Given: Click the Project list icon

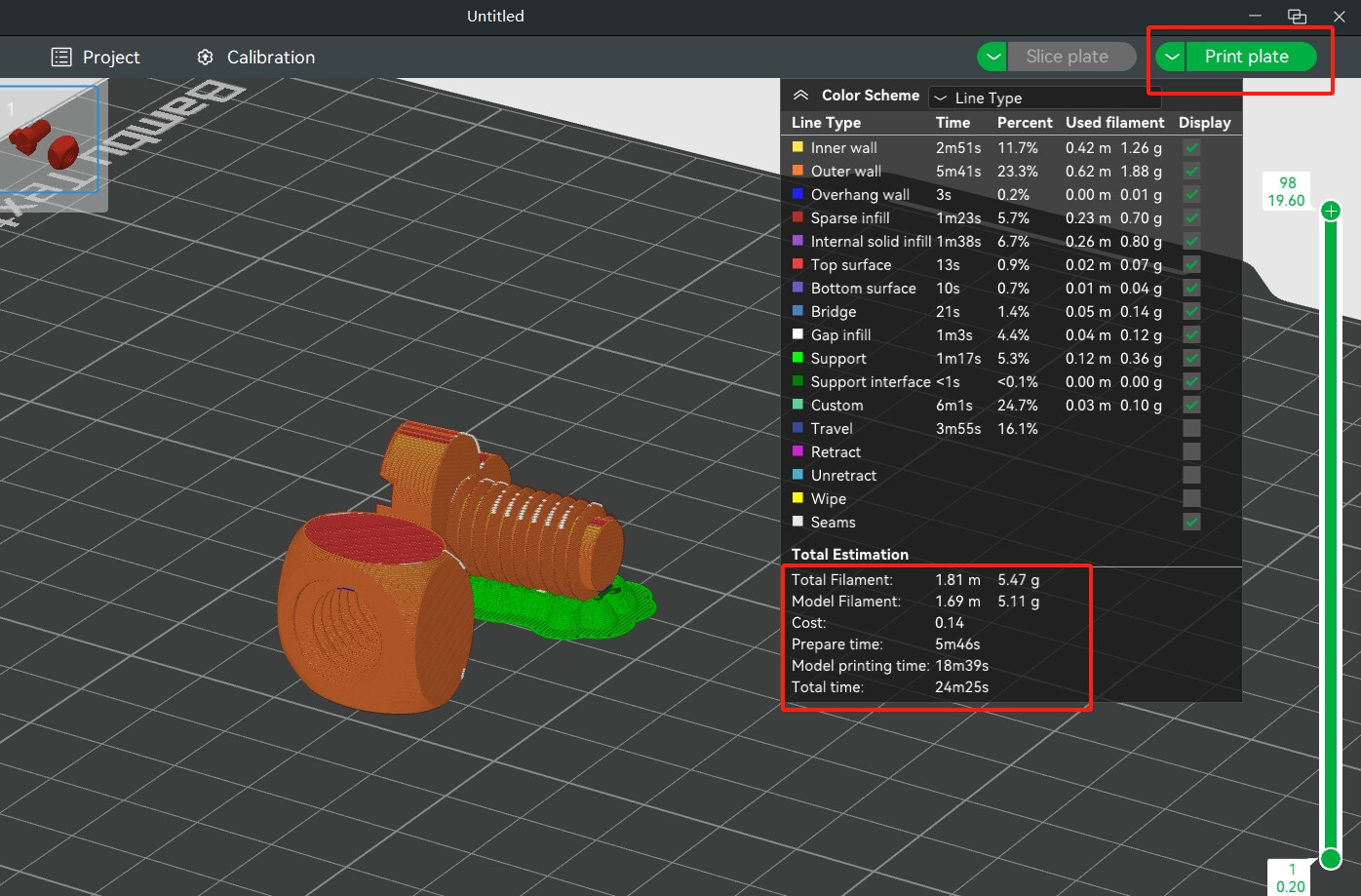Looking at the screenshot, I should (x=61, y=58).
